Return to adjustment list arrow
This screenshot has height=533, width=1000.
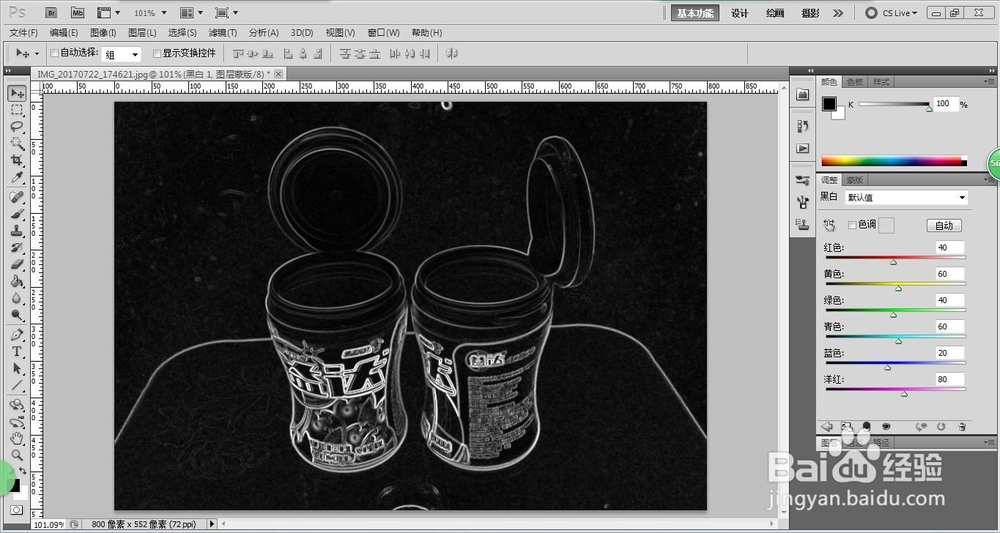pyautogui.click(x=827, y=427)
